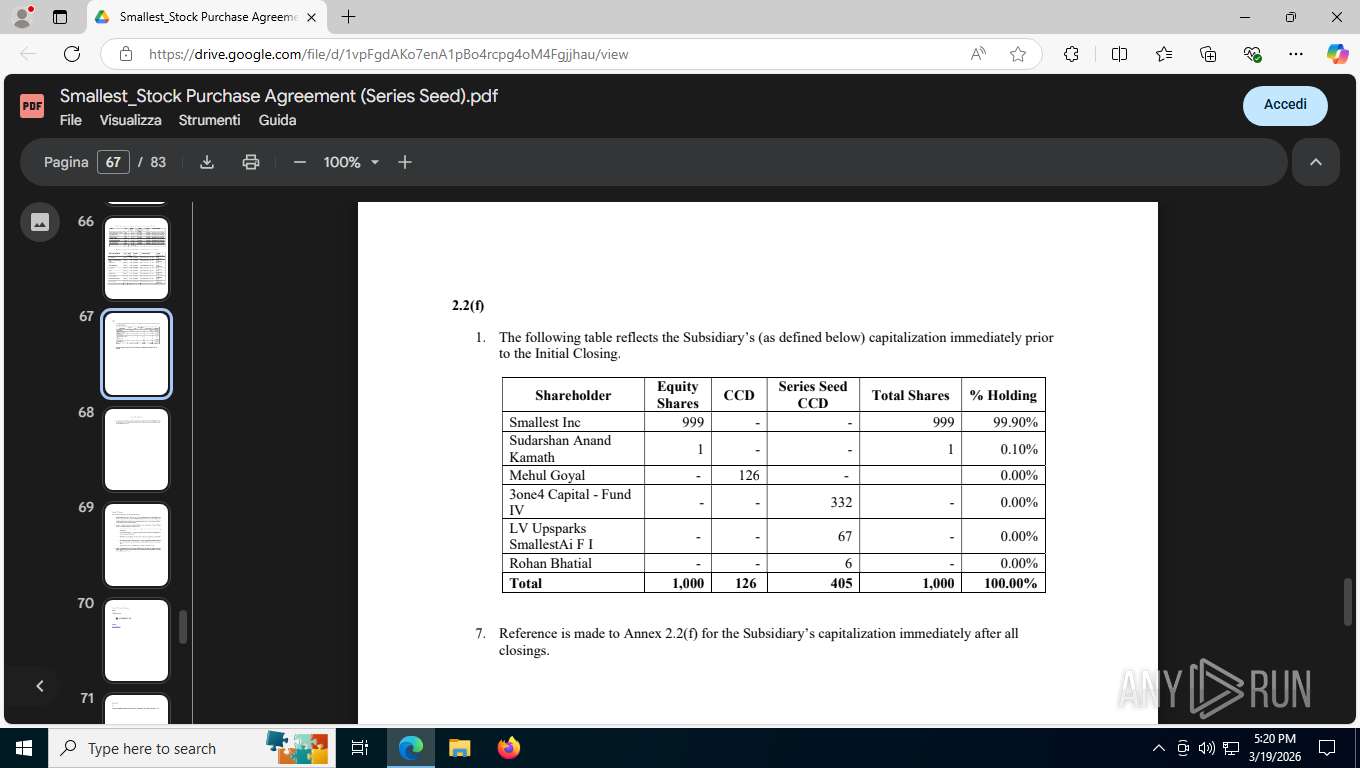This screenshot has height=768, width=1360.
Task: Select the Smallest_Stock Purchase Agreement tab
Action: point(205,17)
